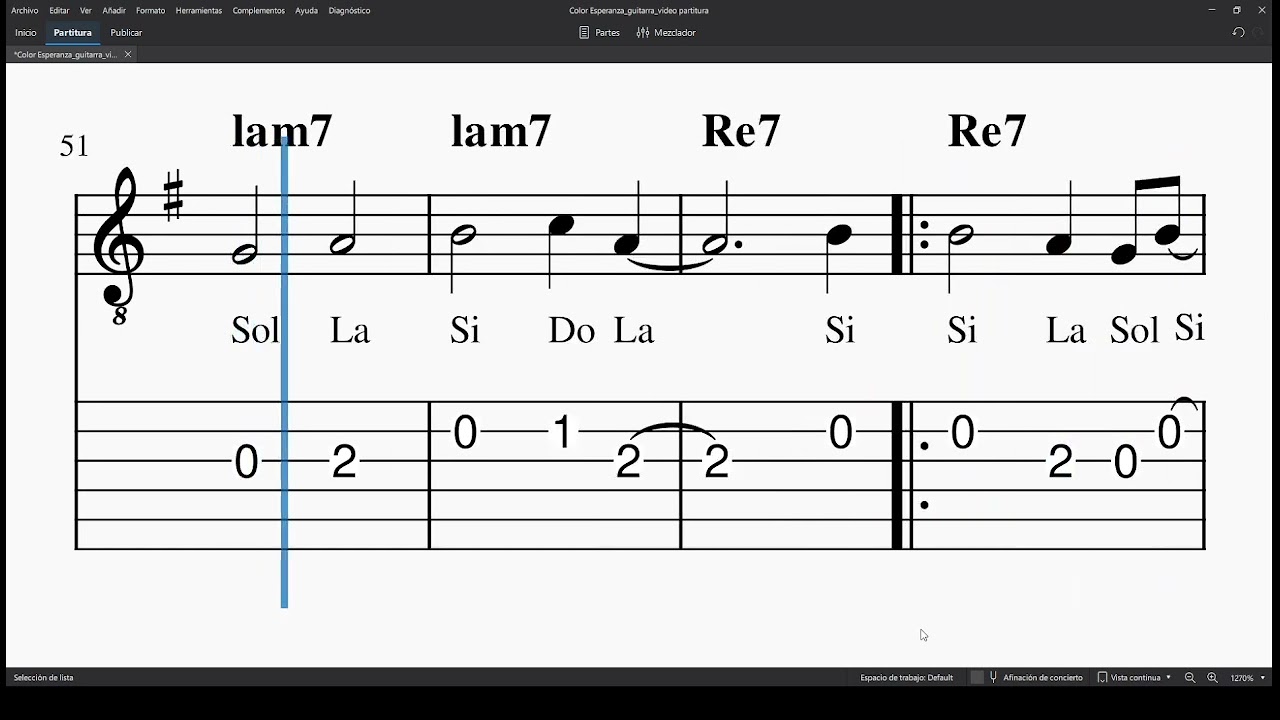Open the Mezclador mixer
Viewport: 1280px width, 720px height.
[x=666, y=32]
